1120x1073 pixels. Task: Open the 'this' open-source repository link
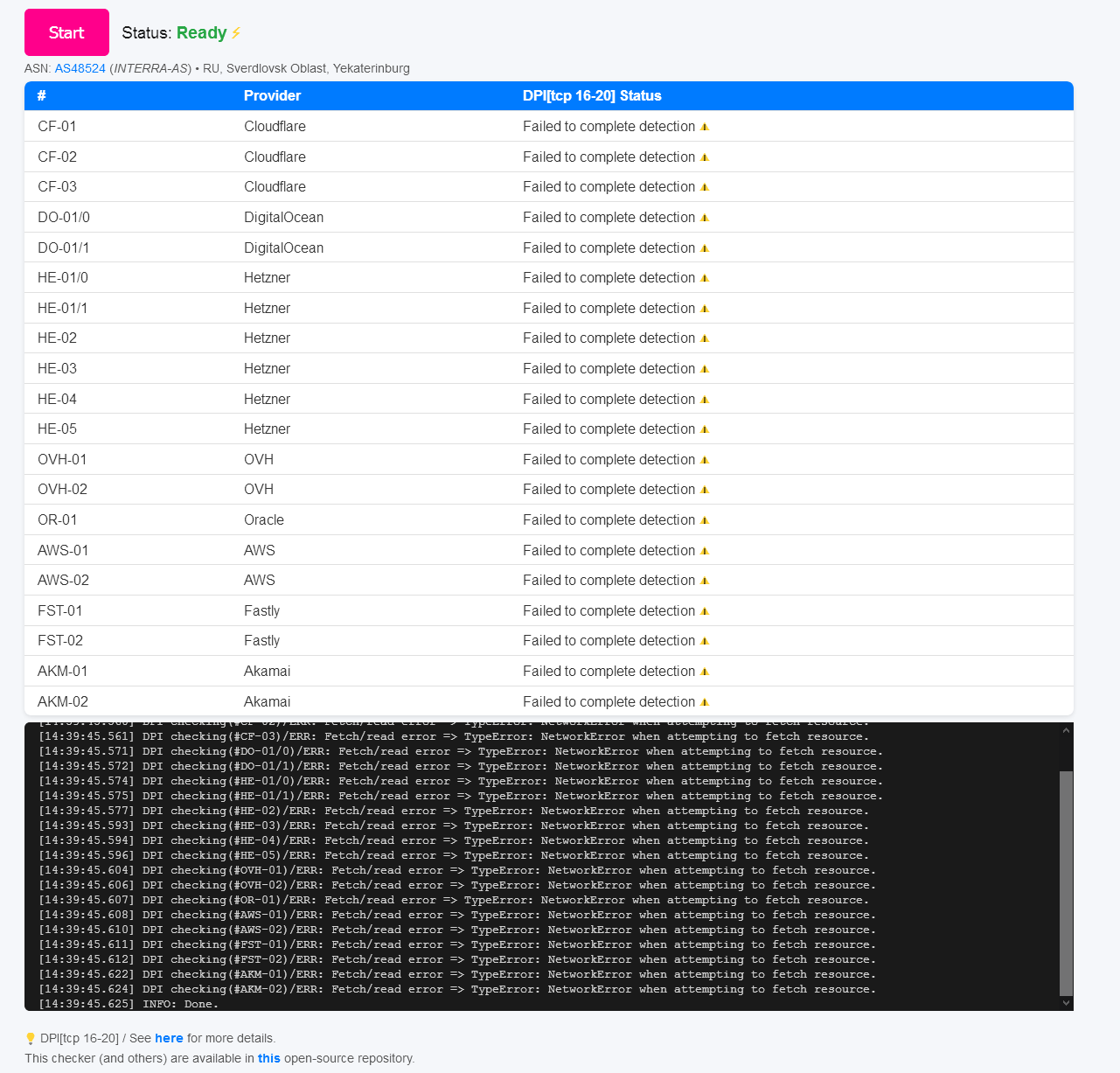coord(269,1058)
